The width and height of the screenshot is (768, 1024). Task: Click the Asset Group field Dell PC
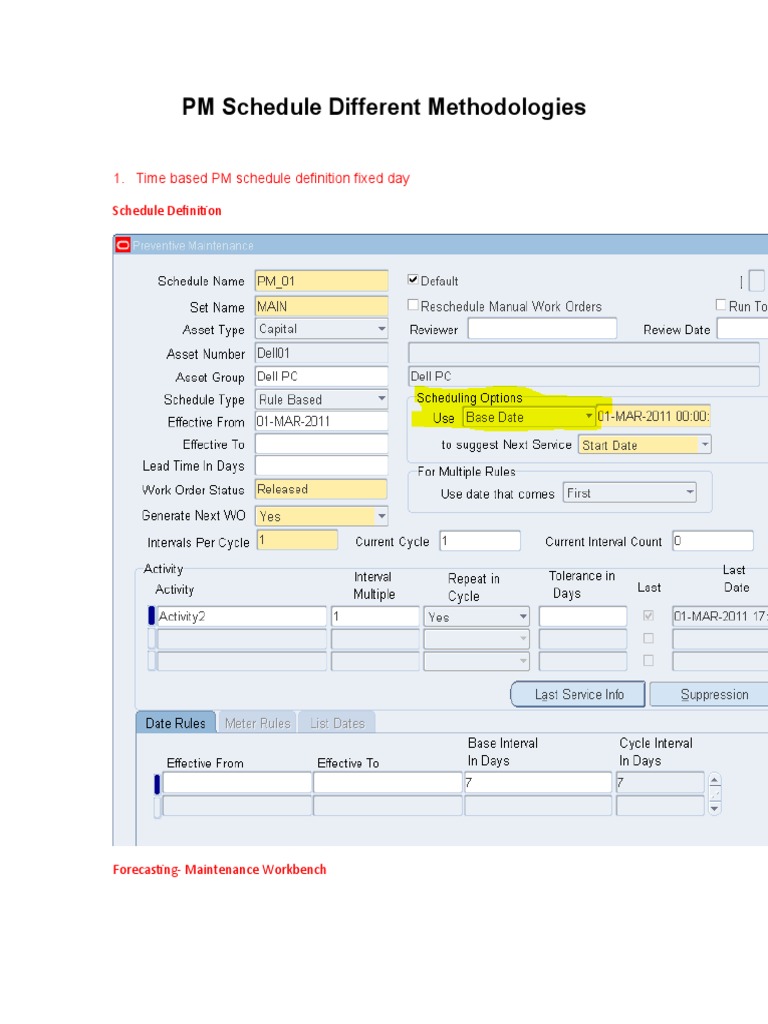[x=321, y=376]
